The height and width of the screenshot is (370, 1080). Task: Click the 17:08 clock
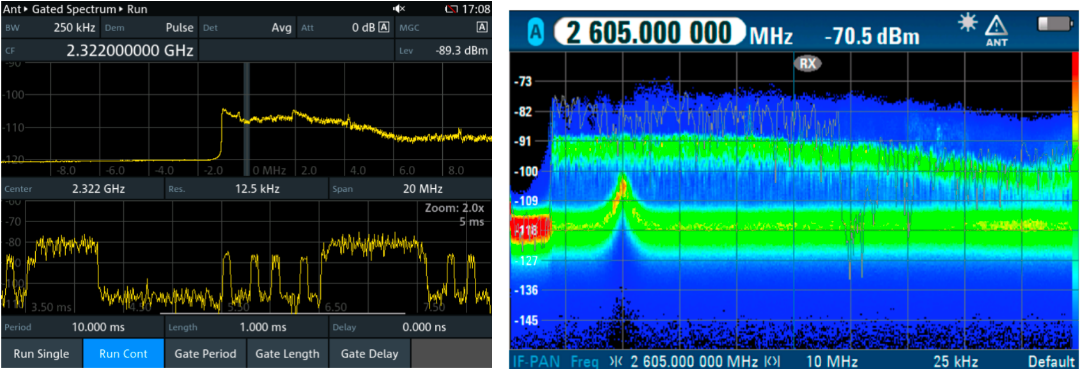[x=476, y=9]
